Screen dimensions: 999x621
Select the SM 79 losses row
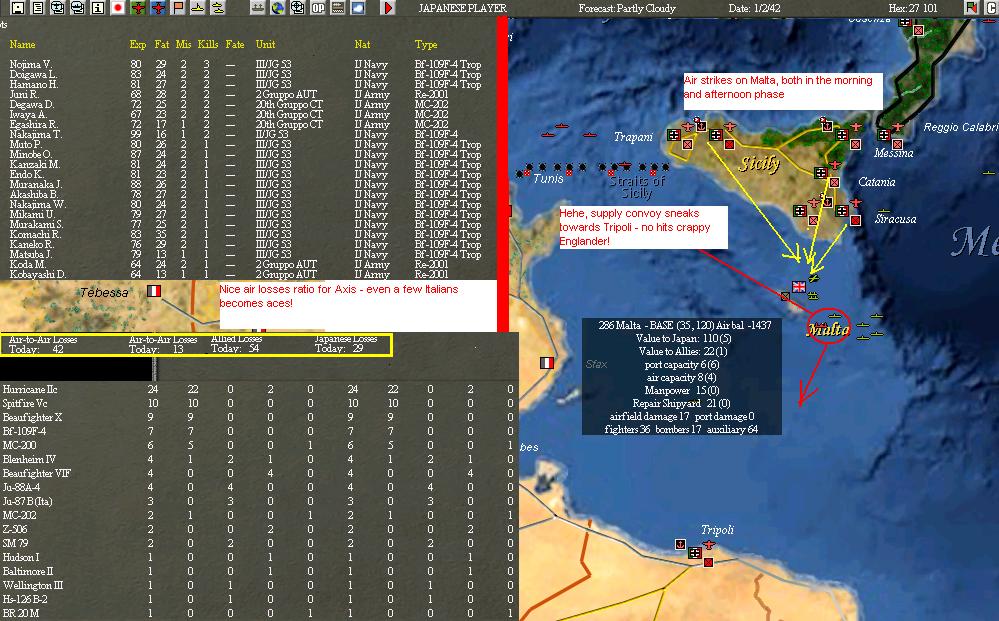tap(258, 543)
